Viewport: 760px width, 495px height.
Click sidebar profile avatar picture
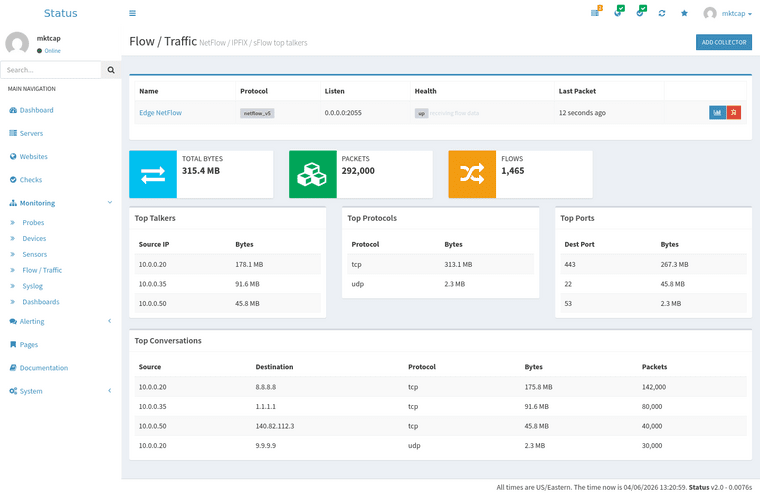point(17,43)
